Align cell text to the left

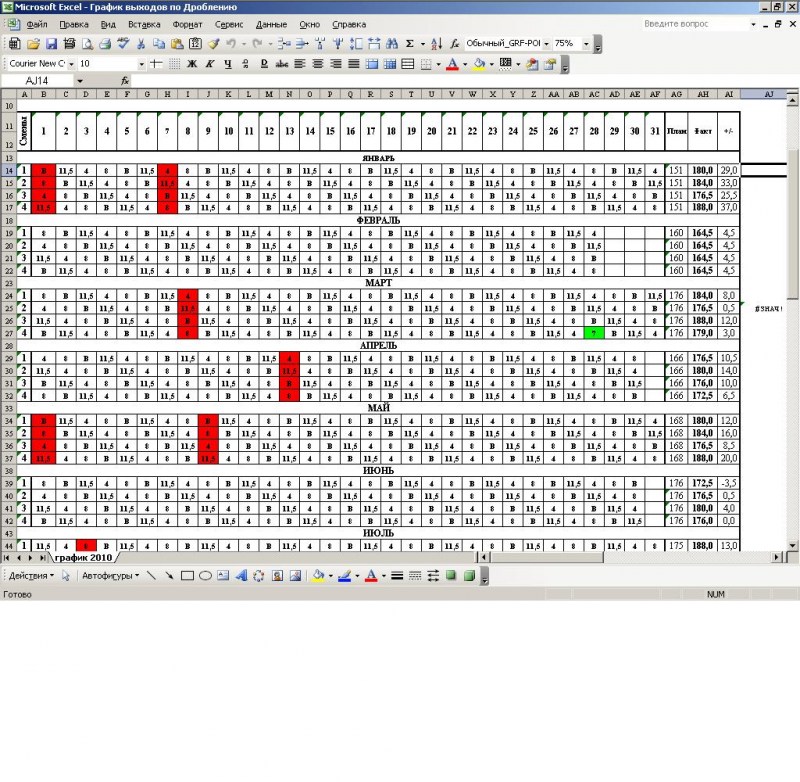(x=300, y=64)
